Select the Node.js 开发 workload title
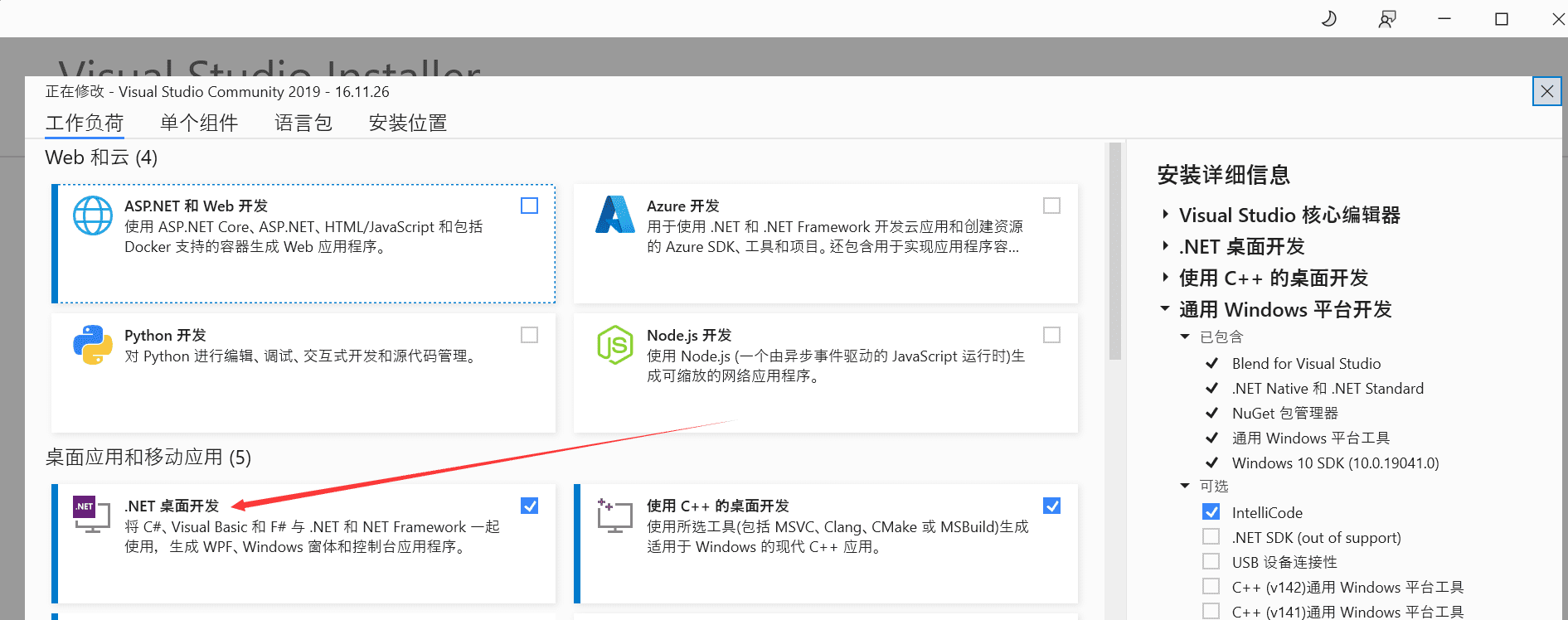 pos(689,335)
